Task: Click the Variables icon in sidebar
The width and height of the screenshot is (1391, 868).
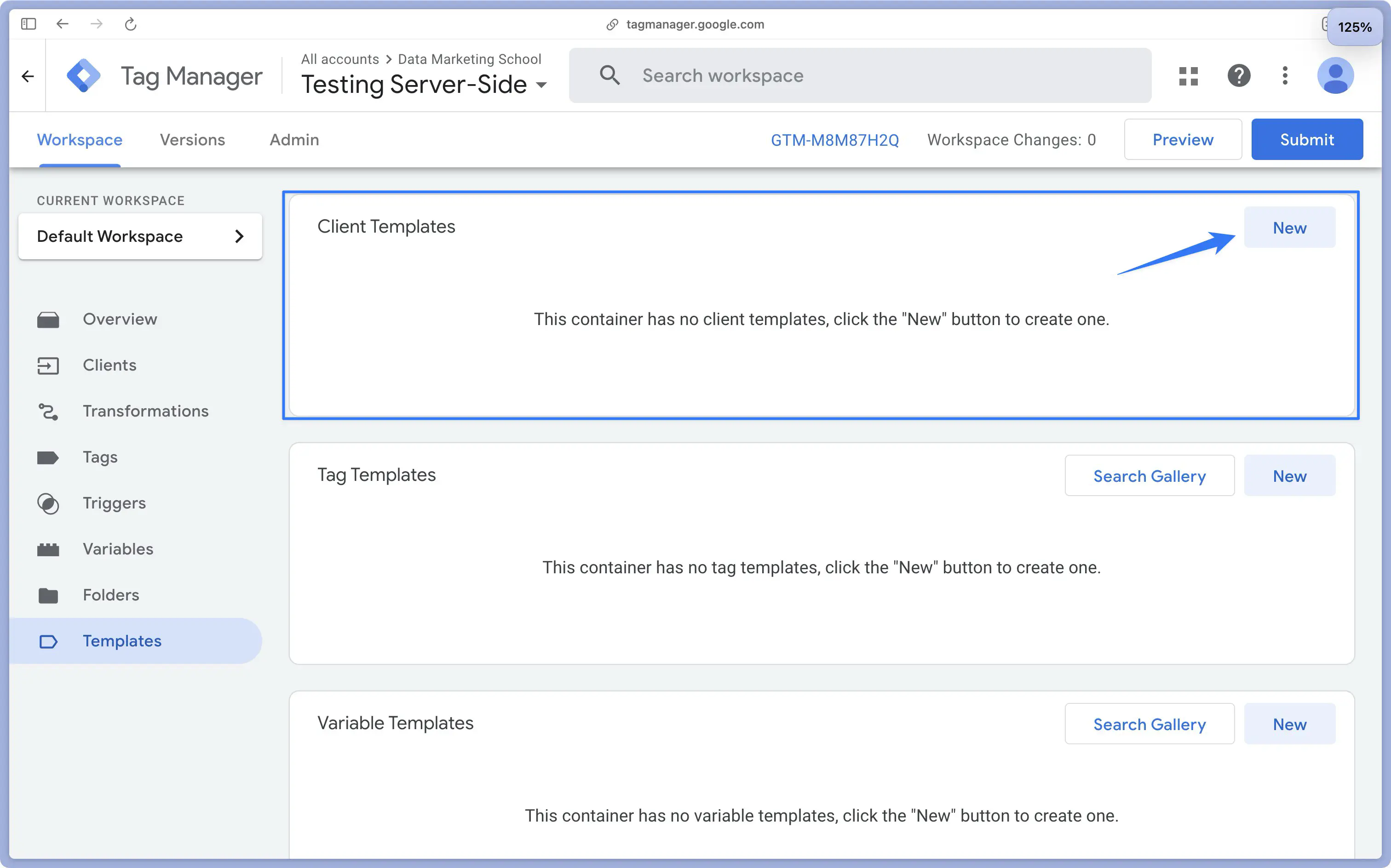Action: [47, 549]
